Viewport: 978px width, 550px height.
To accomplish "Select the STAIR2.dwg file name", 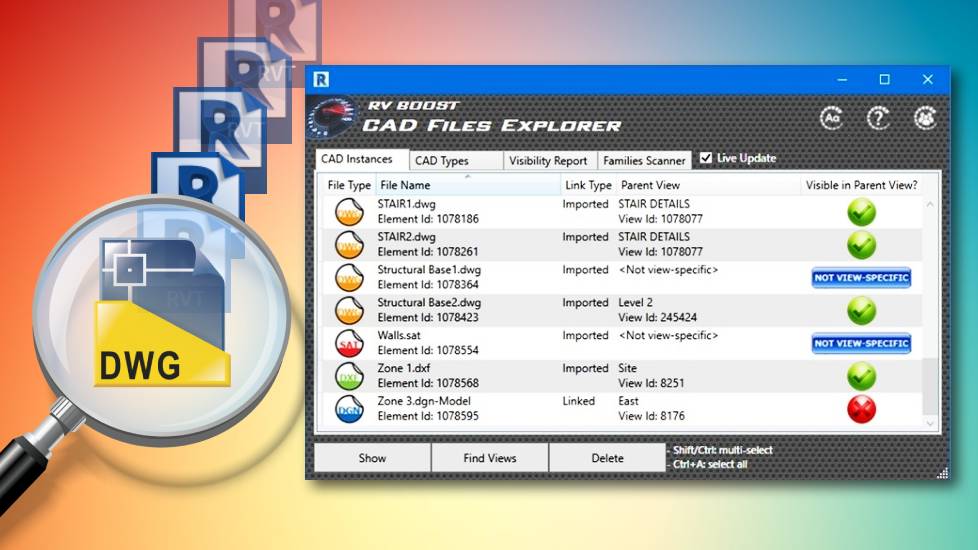I will coord(407,237).
